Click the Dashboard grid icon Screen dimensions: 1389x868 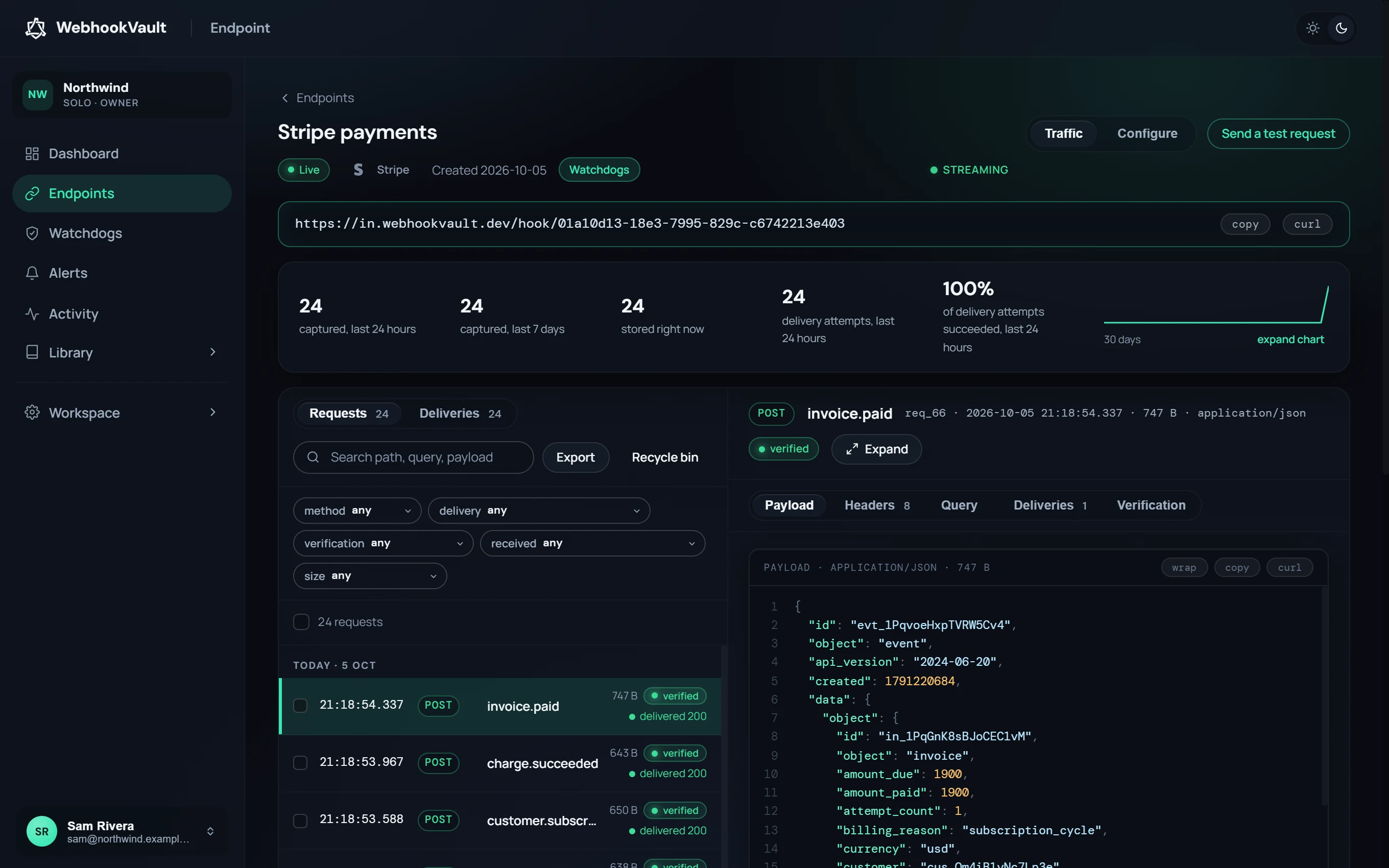point(32,153)
